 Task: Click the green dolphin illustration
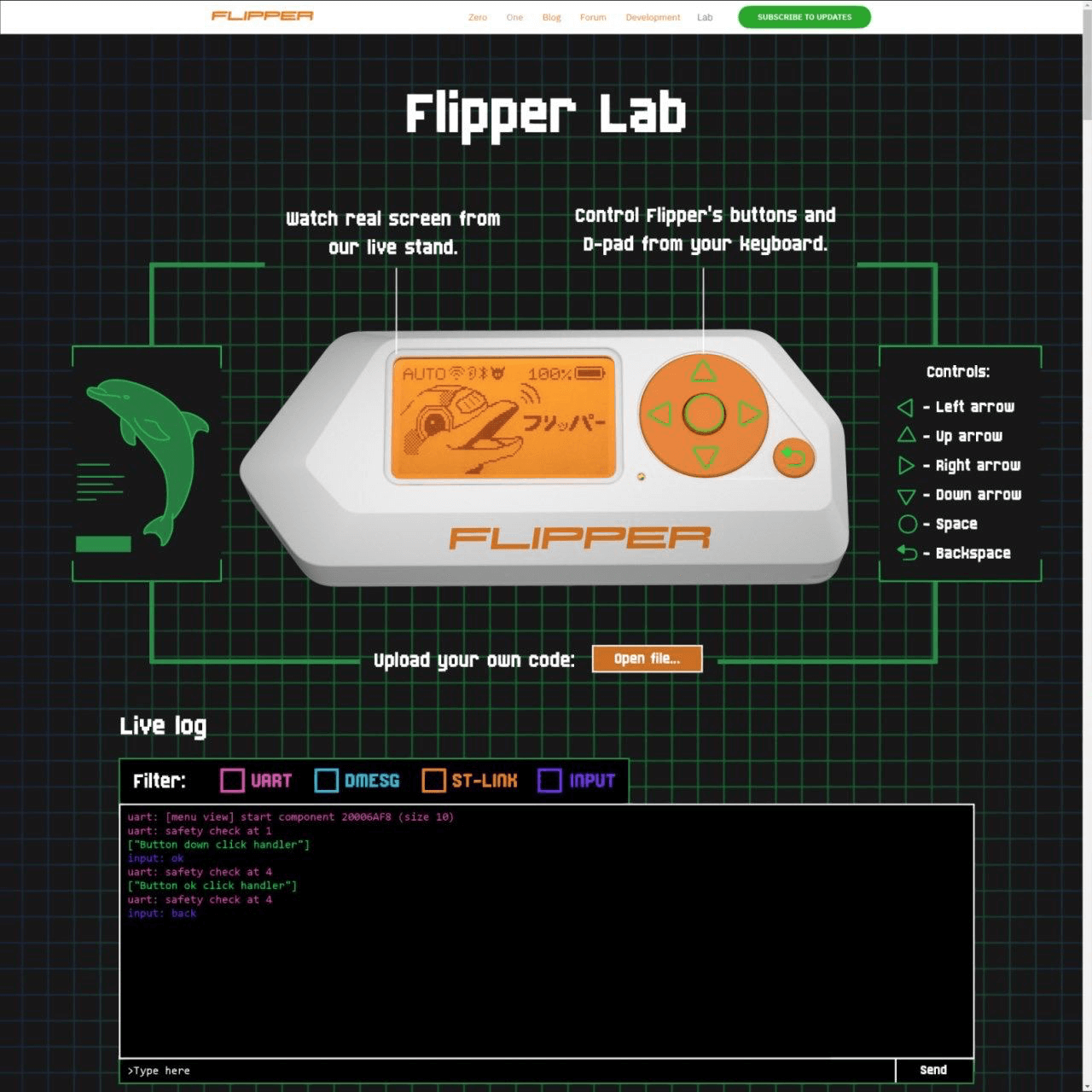click(149, 461)
